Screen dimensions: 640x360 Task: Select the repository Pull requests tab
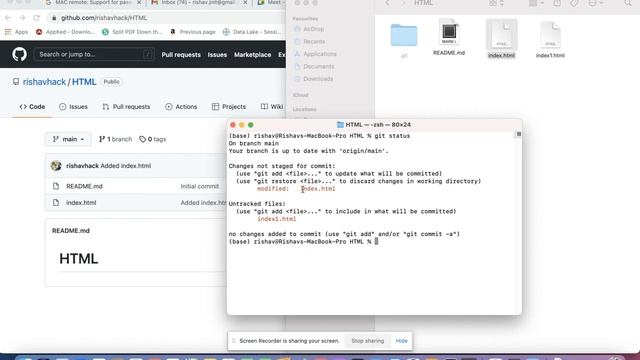[127, 107]
